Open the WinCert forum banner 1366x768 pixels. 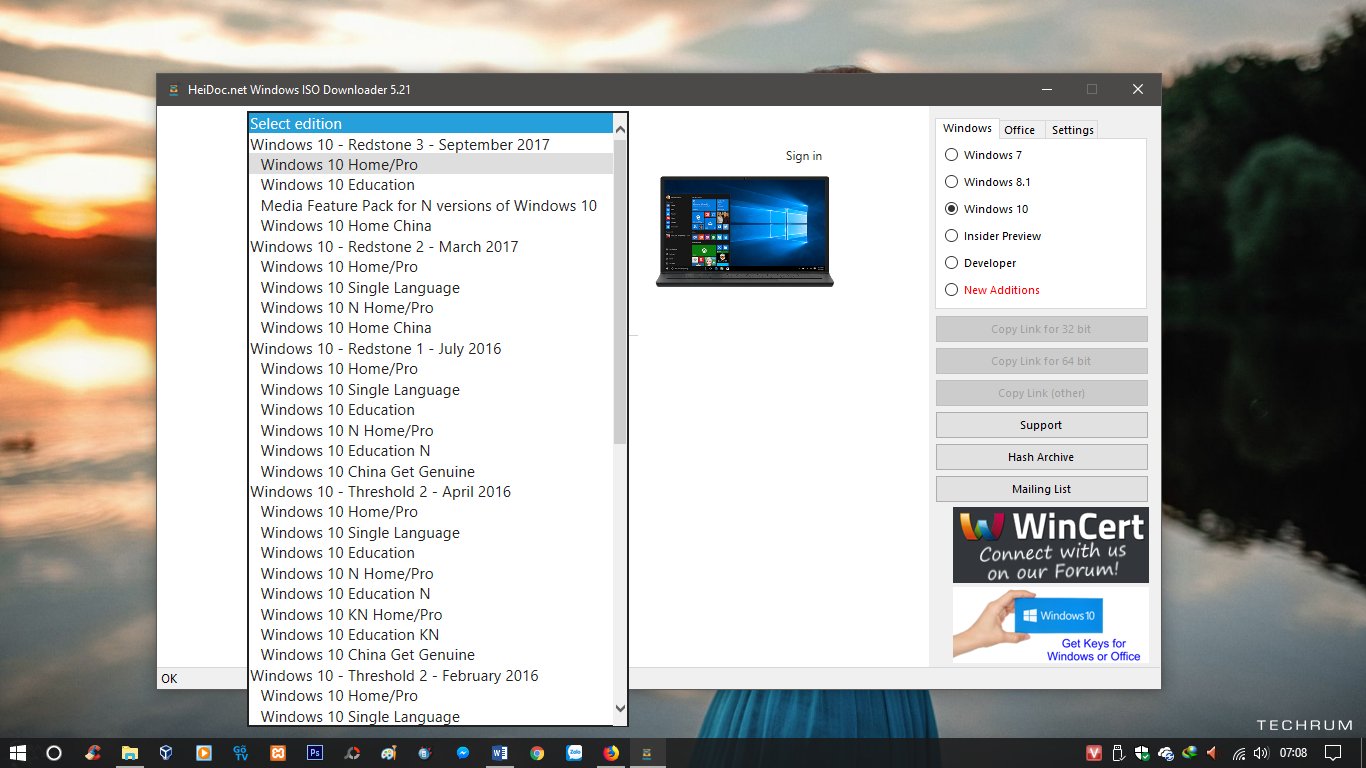coord(1050,545)
